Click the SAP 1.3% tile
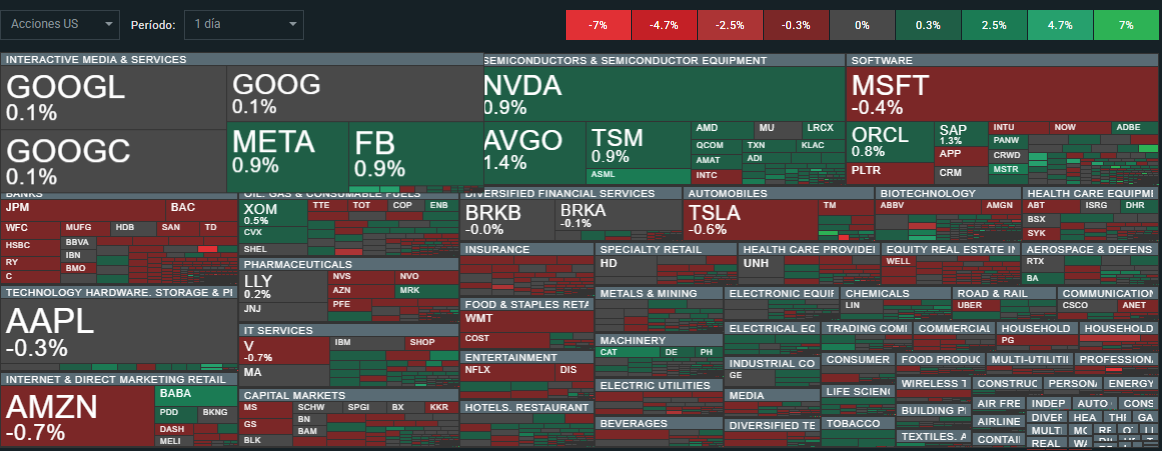This screenshot has width=1162, height=451. (x=961, y=134)
